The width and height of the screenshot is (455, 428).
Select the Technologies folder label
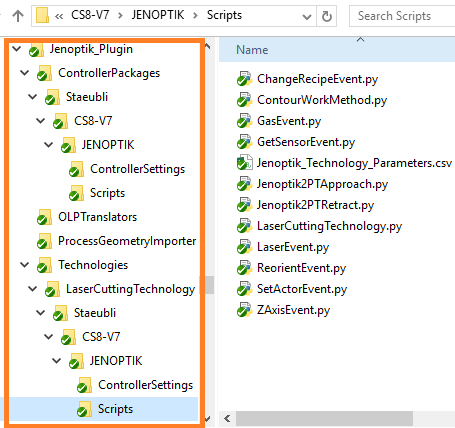click(93, 265)
